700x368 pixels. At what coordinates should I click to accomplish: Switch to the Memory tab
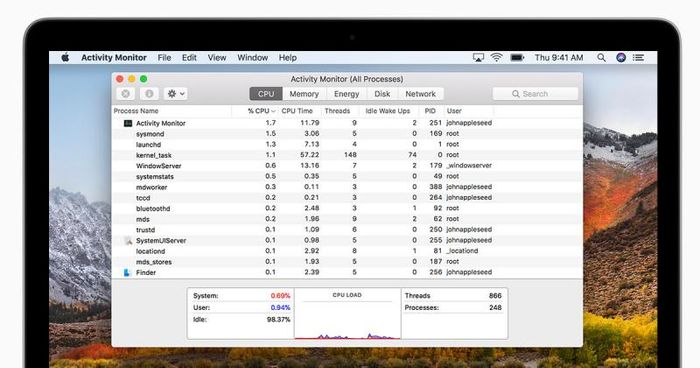[304, 94]
